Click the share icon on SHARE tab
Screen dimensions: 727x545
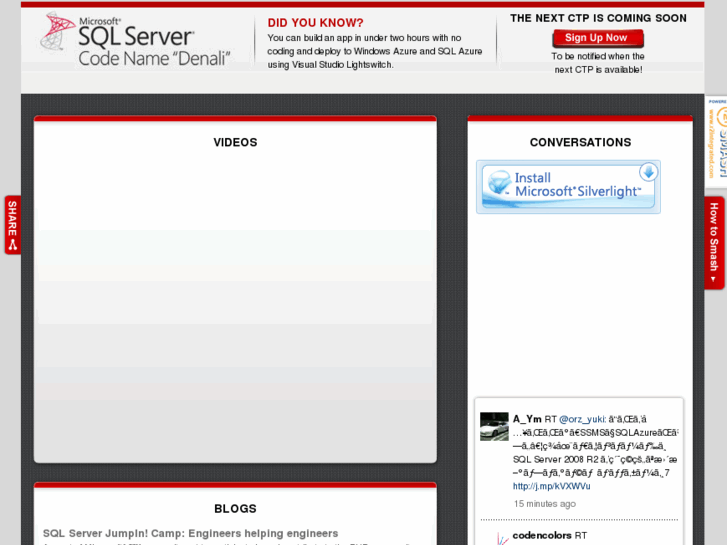point(13,245)
